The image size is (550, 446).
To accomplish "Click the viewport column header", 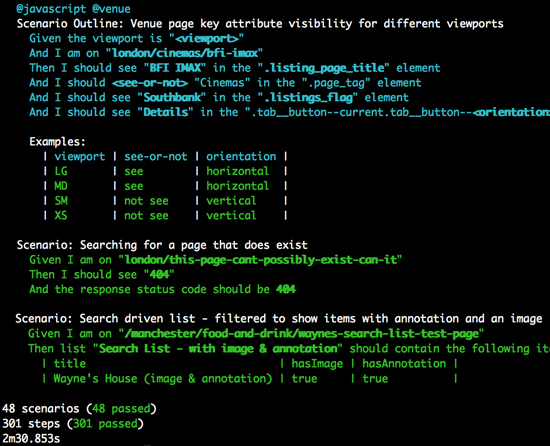I will click(80, 156).
